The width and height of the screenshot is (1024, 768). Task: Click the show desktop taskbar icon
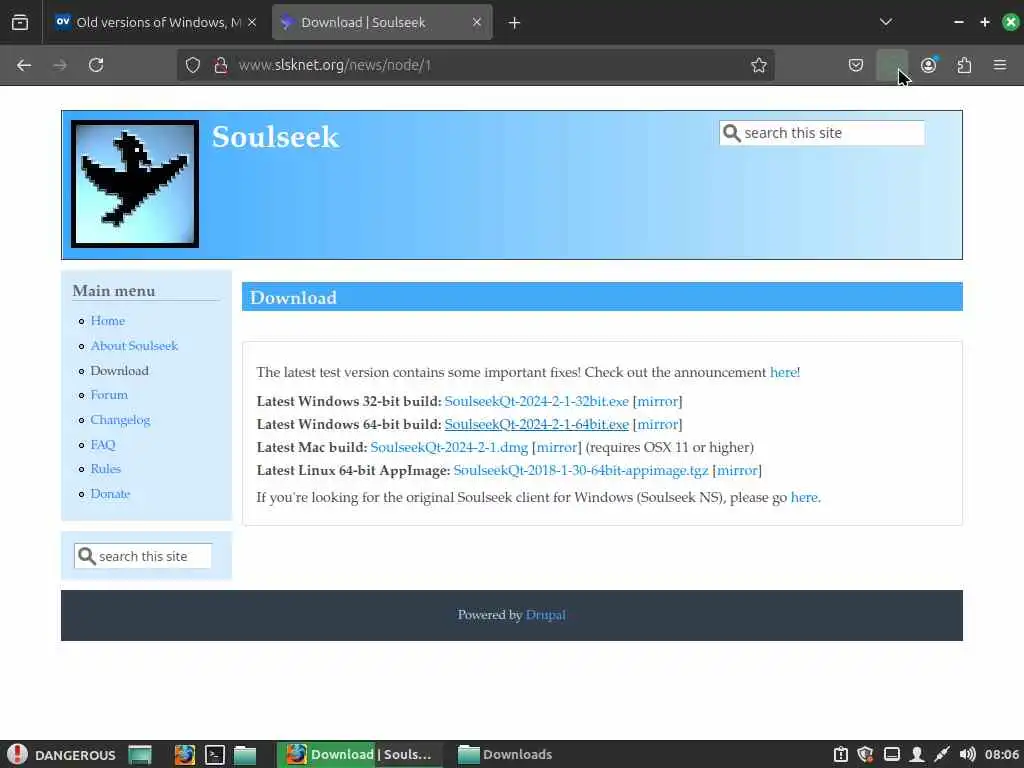140,755
